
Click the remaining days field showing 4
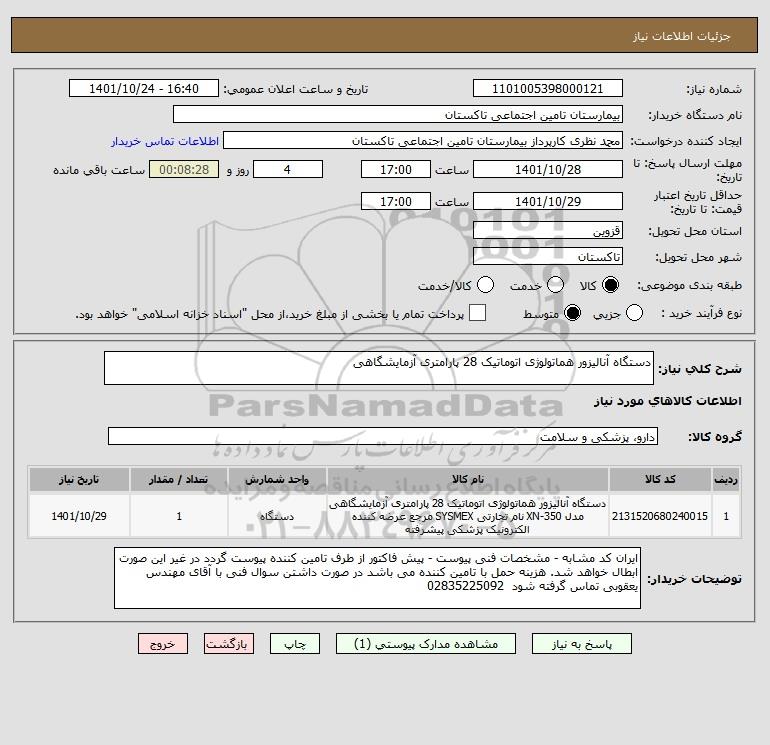click(288, 169)
